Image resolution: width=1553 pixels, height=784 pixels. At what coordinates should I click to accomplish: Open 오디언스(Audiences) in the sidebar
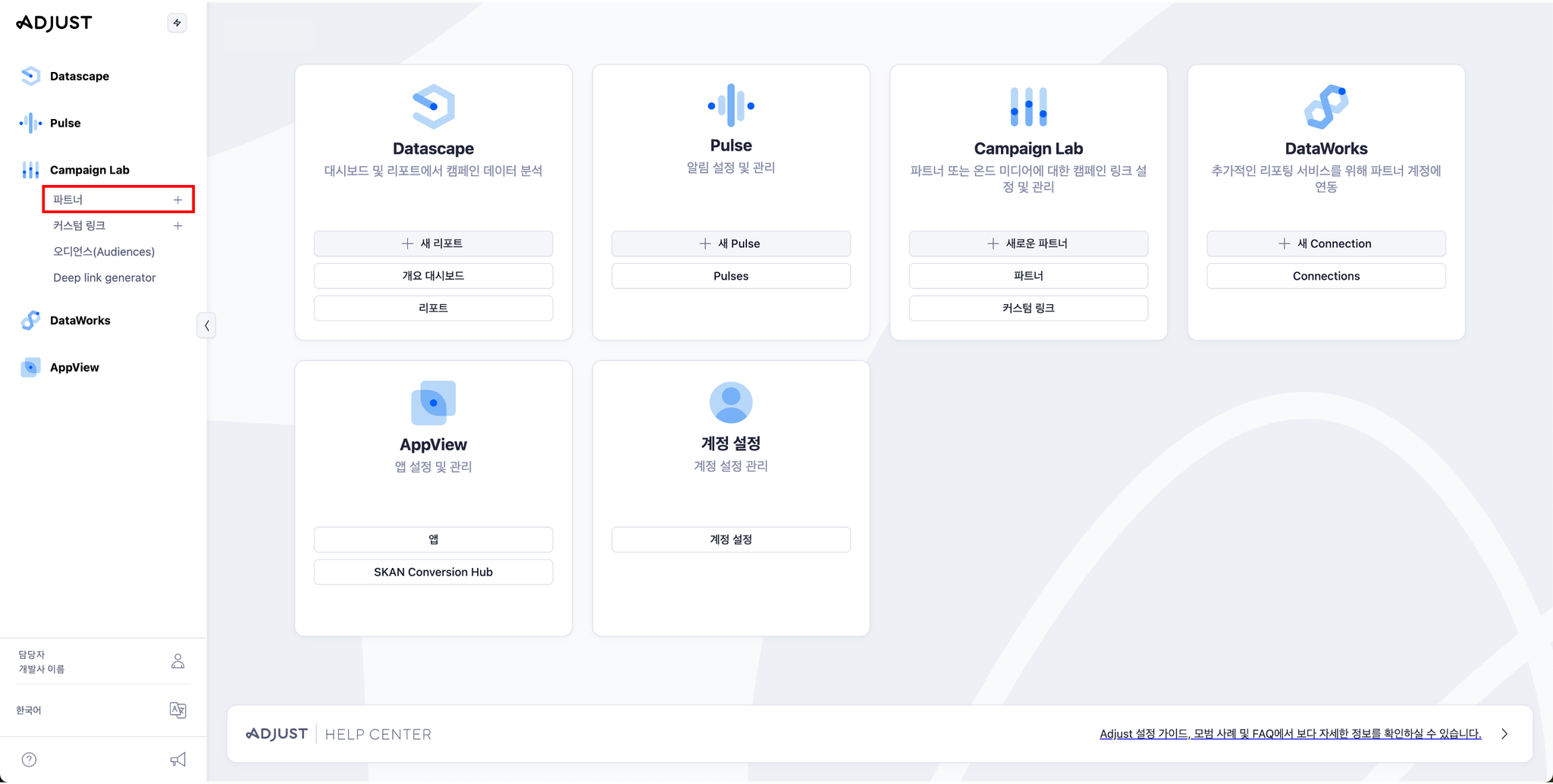[x=104, y=252]
